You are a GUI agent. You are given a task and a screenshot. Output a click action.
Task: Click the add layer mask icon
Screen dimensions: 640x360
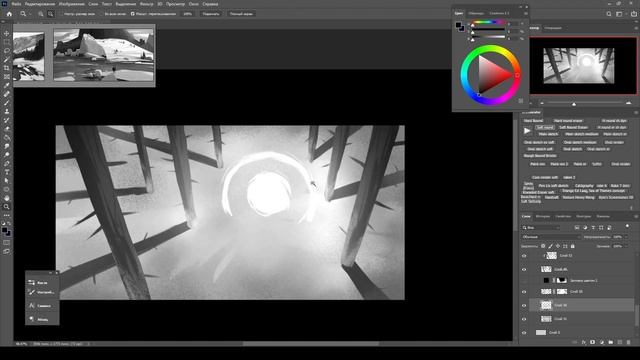click(x=593, y=342)
